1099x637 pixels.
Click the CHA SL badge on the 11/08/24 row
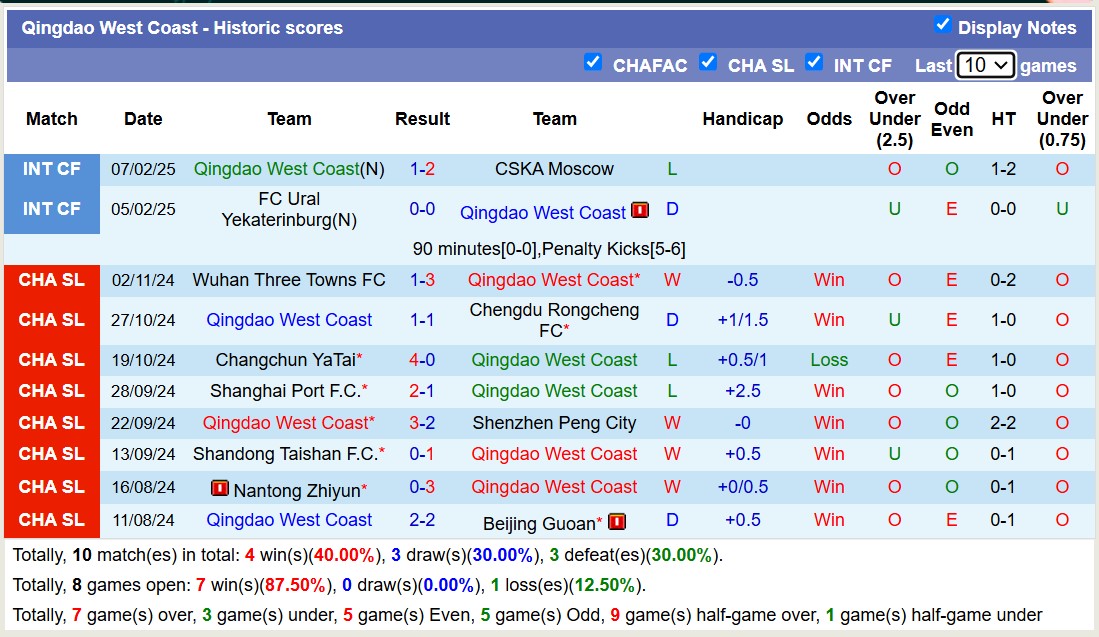pos(51,521)
